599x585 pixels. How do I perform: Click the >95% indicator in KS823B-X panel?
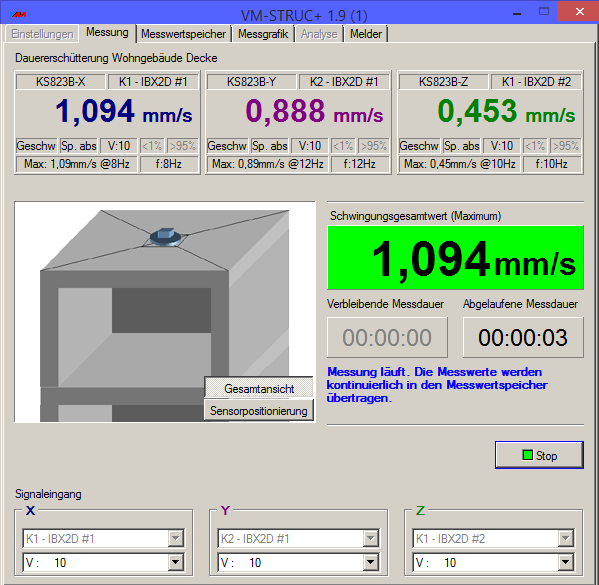click(x=183, y=146)
